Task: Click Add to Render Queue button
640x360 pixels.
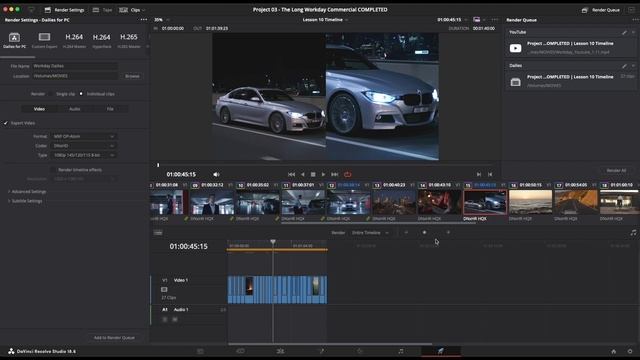Action: (x=114, y=338)
